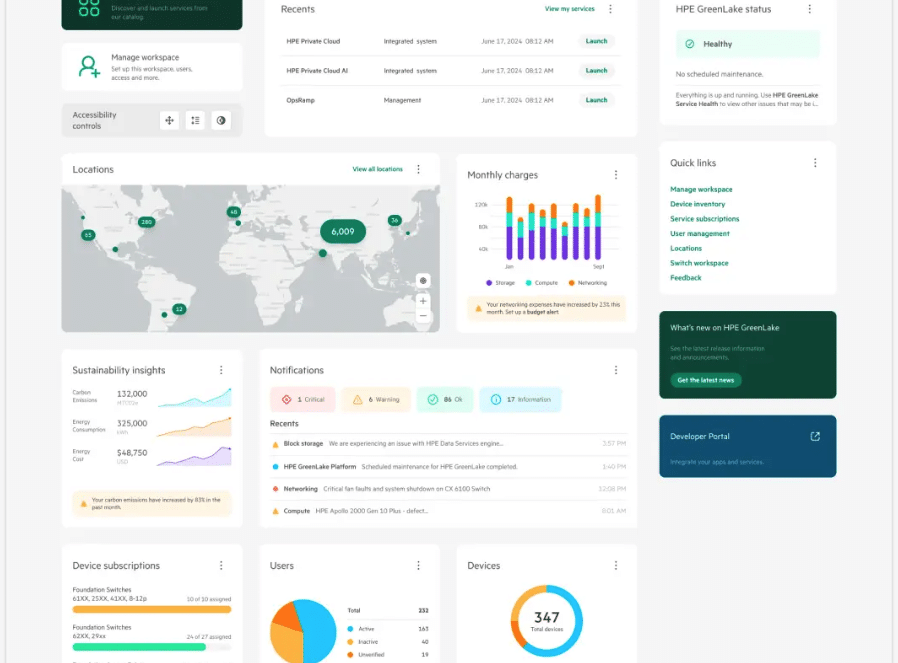Click the 40 location marker over Europe
Viewport: 898px width, 663px height.
pos(233,212)
